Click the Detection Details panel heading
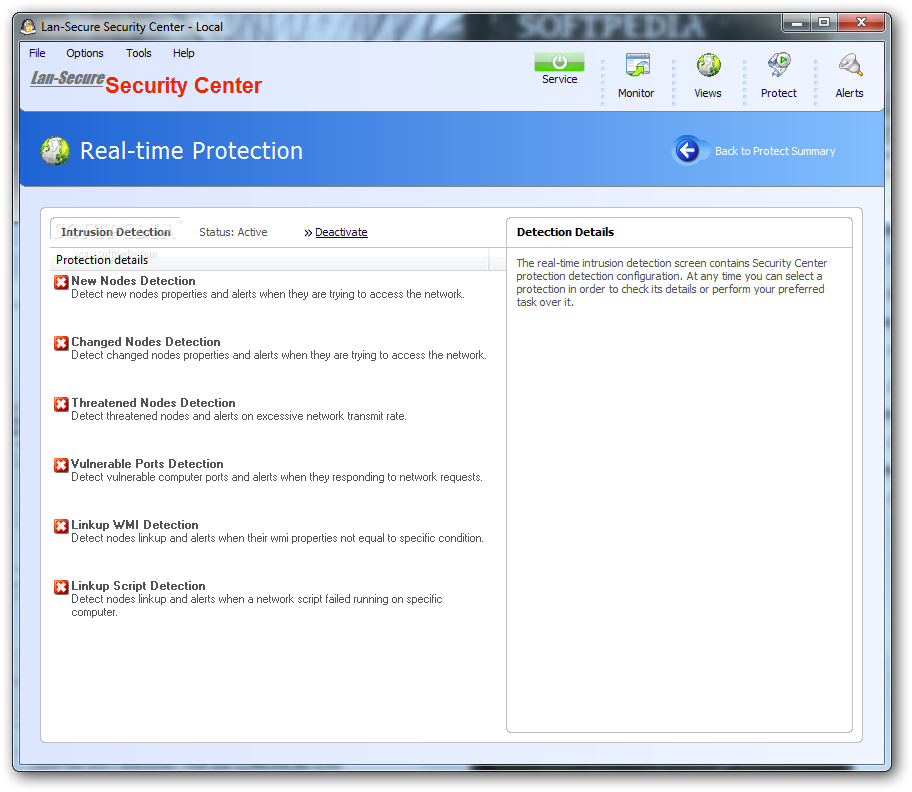The width and height of the screenshot is (912, 792). click(x=565, y=232)
